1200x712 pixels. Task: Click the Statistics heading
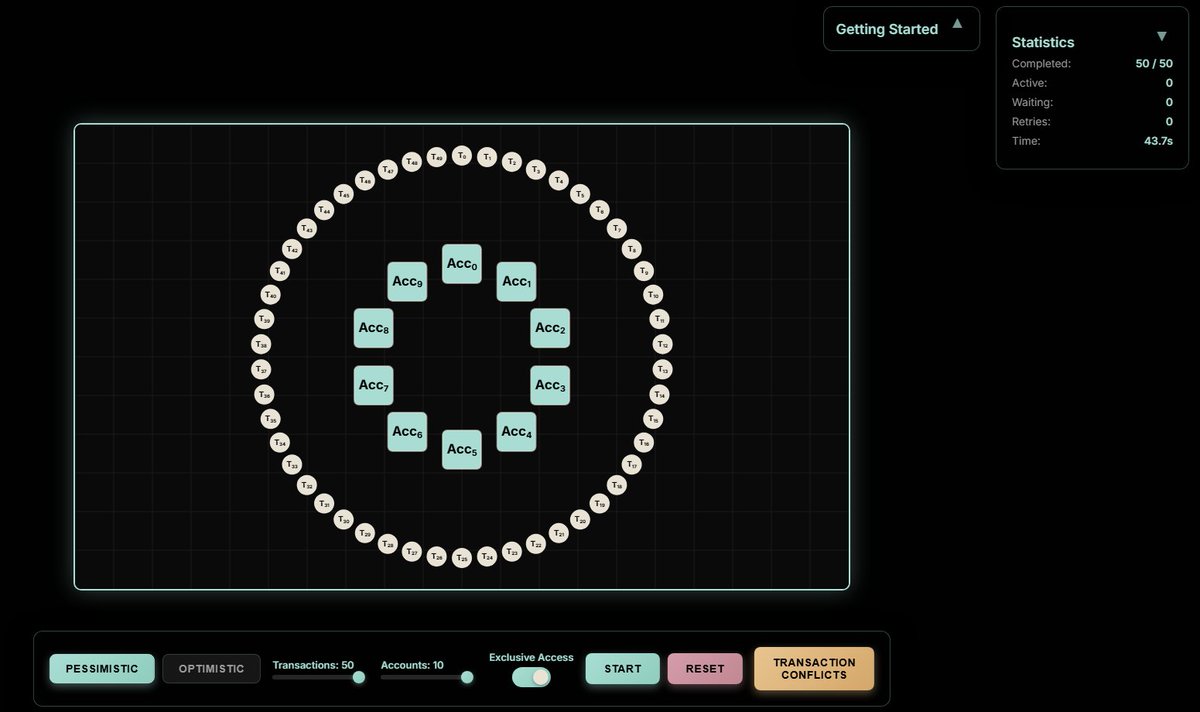pyautogui.click(x=1043, y=42)
